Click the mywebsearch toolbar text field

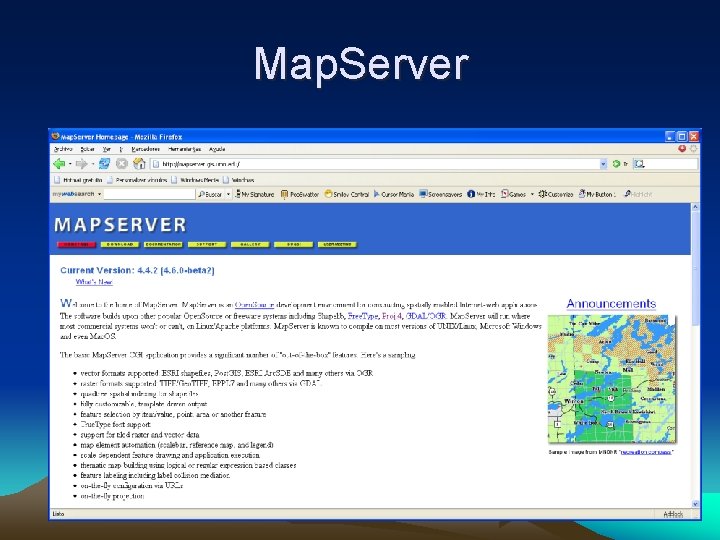coord(149,194)
